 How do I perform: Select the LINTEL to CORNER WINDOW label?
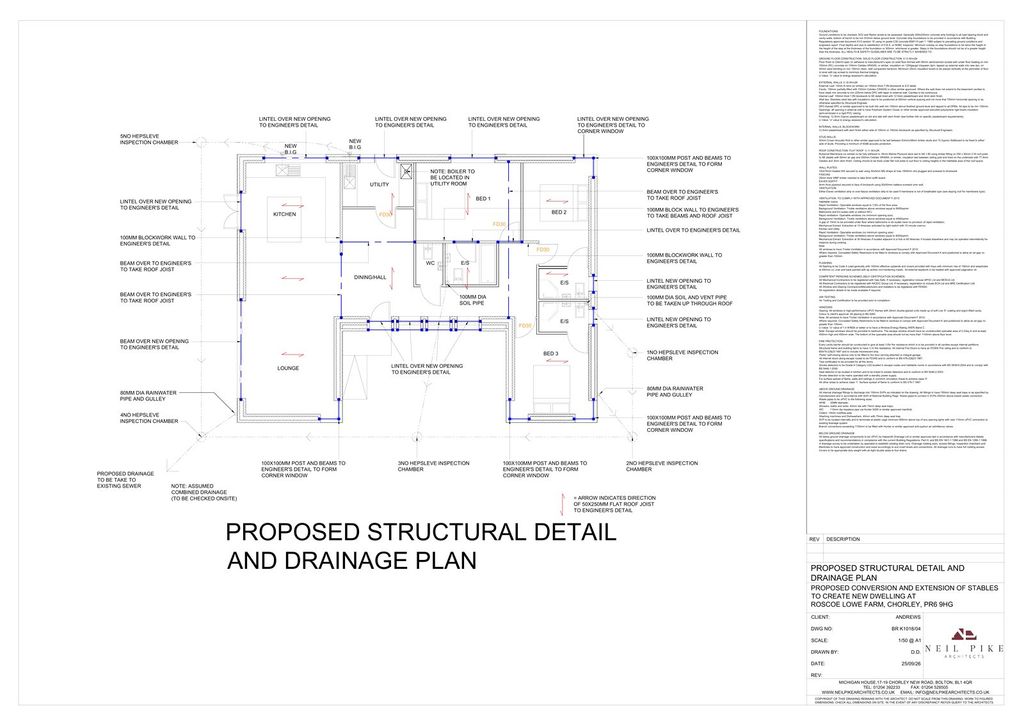tap(613, 125)
